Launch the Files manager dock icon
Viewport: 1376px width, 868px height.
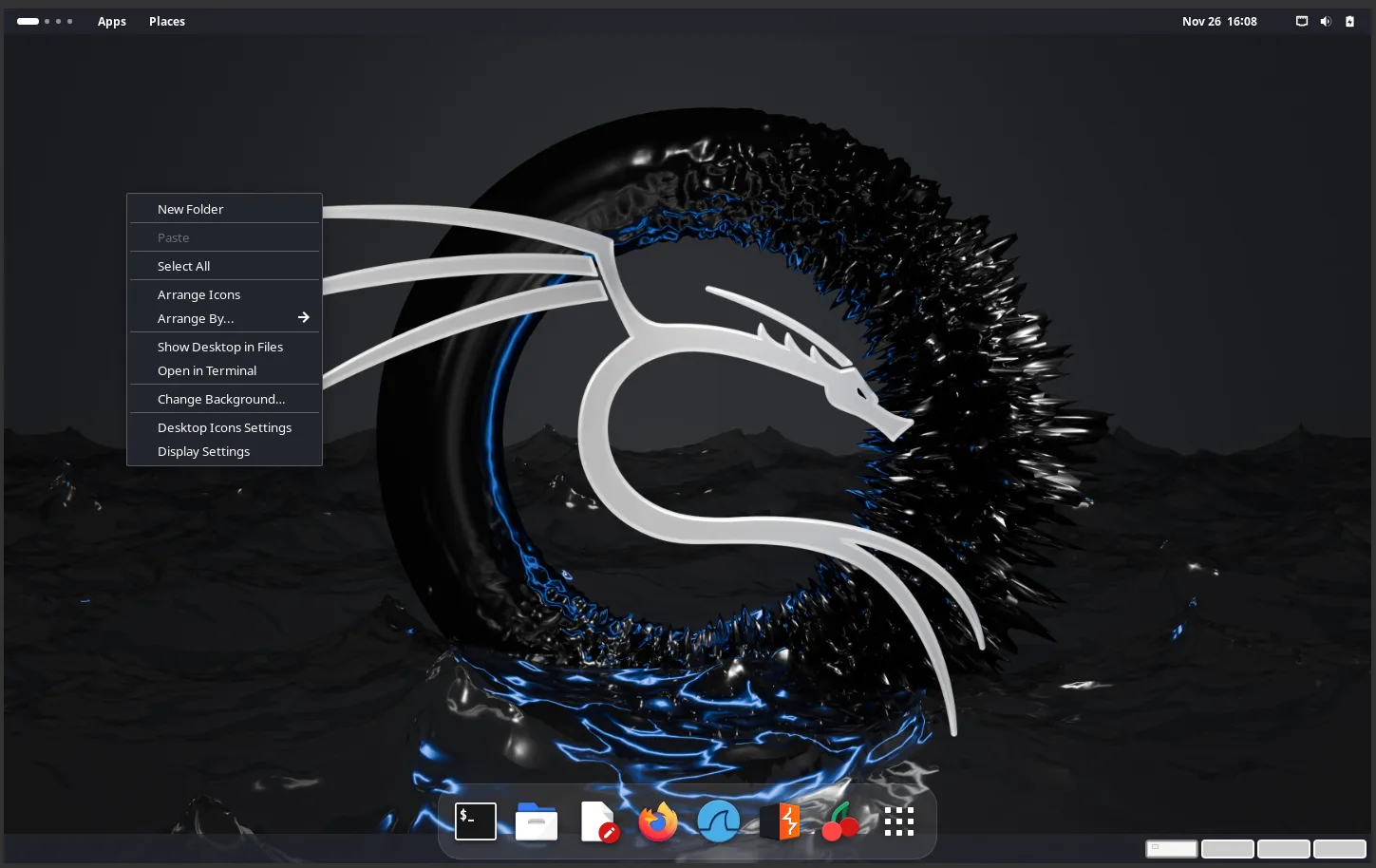(x=537, y=821)
